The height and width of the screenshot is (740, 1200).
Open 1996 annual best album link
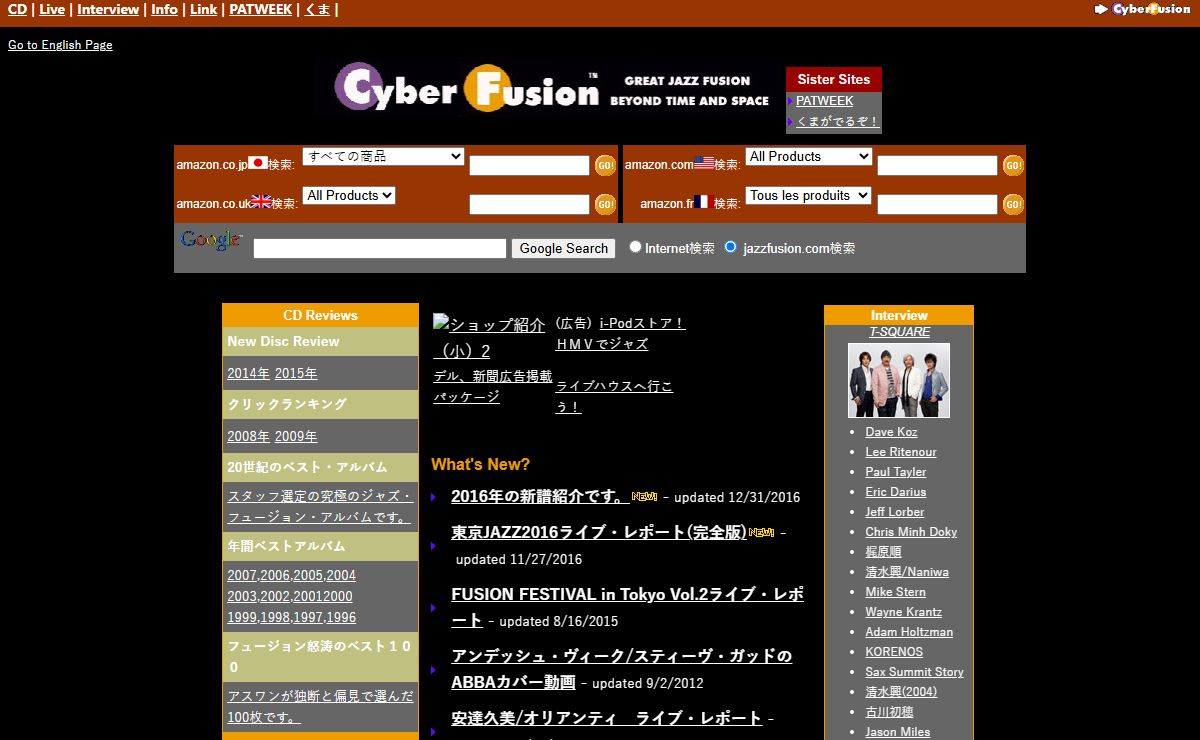click(341, 617)
